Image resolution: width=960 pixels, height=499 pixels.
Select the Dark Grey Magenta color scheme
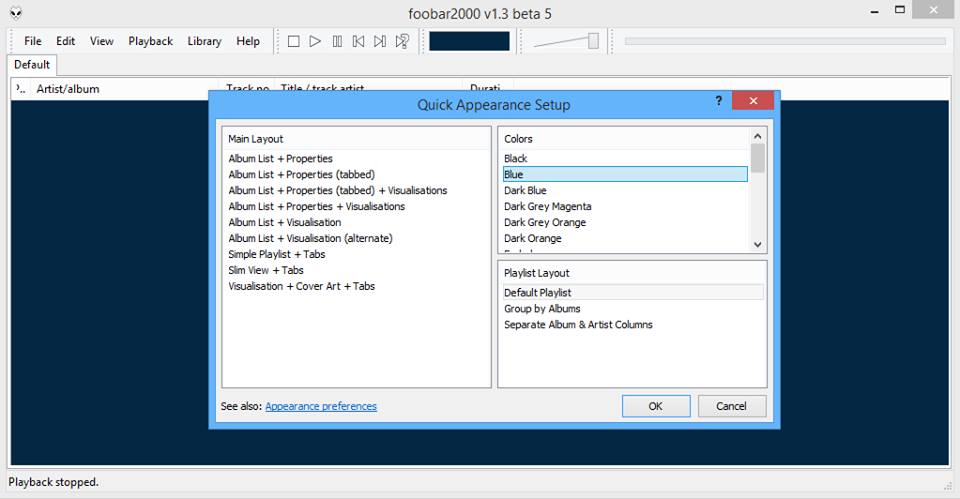[547, 206]
